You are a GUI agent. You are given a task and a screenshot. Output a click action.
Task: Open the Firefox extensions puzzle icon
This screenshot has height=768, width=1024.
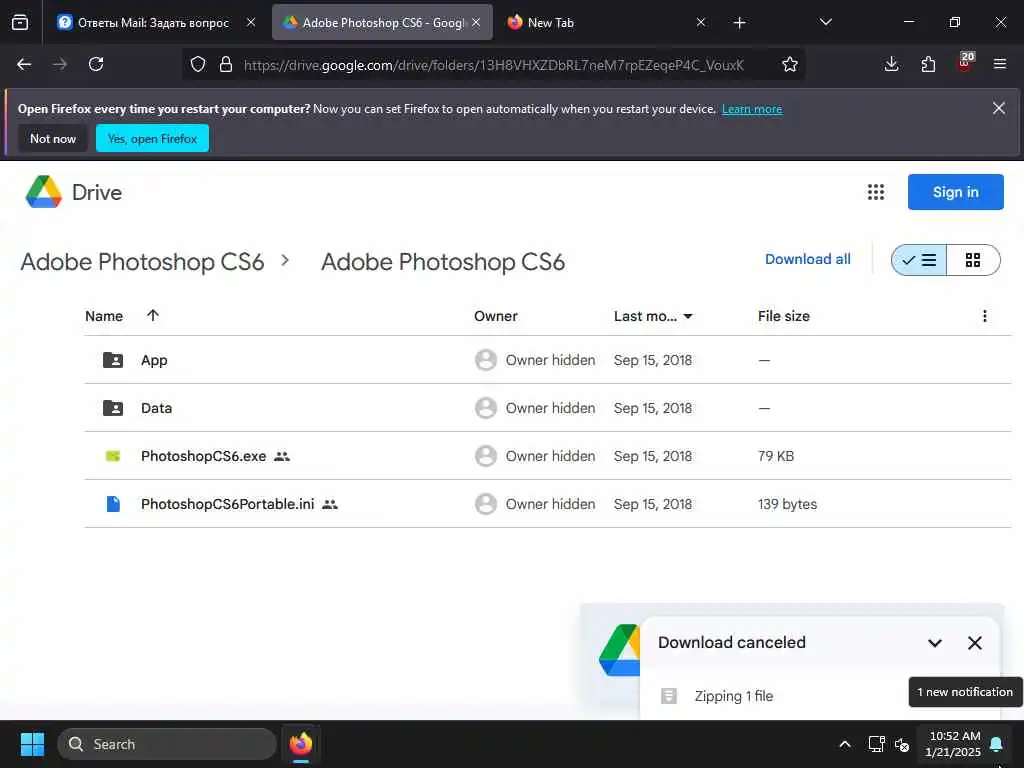click(928, 64)
